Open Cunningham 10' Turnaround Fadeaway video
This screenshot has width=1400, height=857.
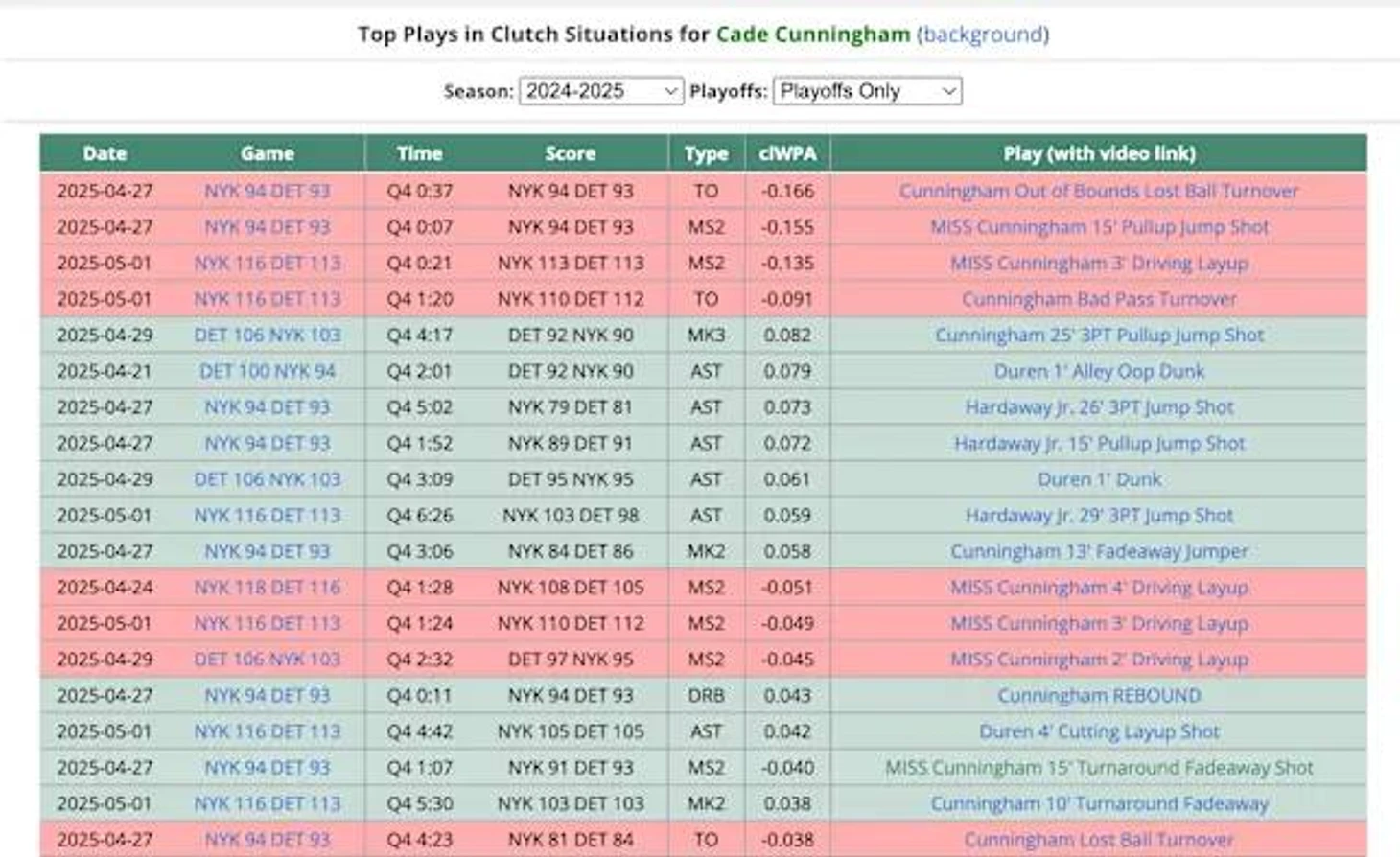click(x=1099, y=803)
